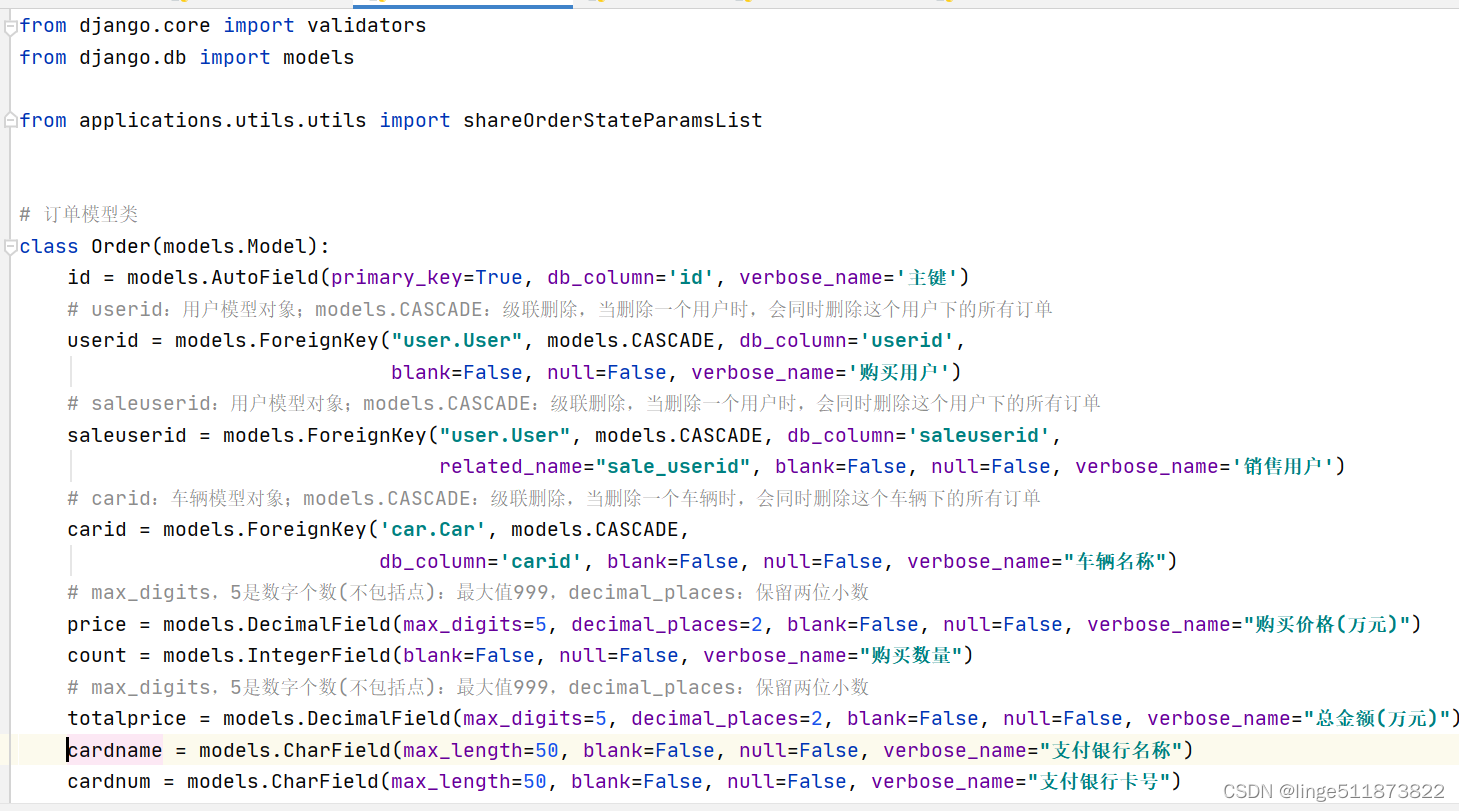Click variable carid at its assignment start

97,530
